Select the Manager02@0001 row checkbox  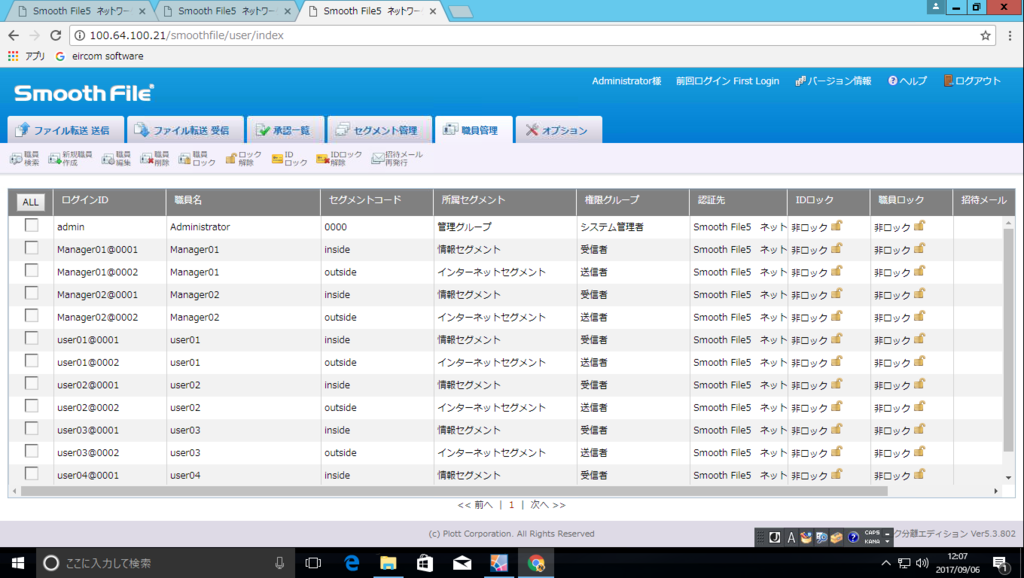coord(31,293)
